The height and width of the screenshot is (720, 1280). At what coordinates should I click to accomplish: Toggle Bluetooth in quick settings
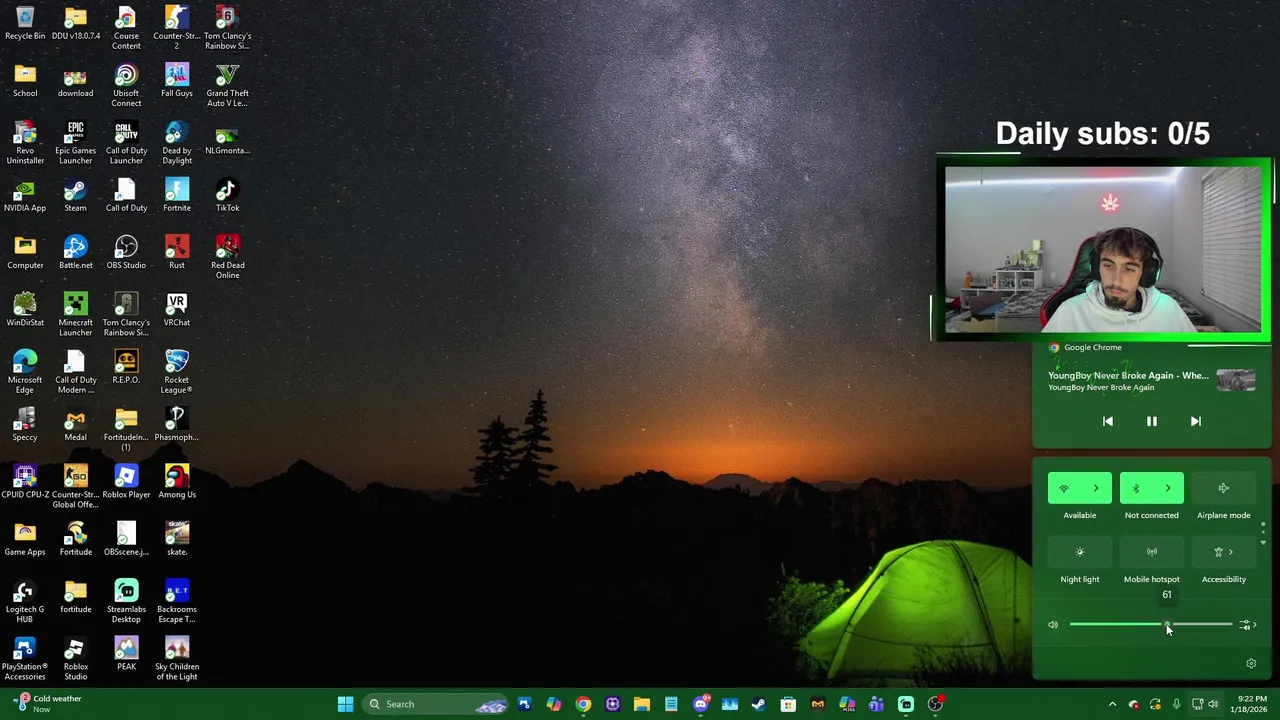pyautogui.click(x=1136, y=489)
